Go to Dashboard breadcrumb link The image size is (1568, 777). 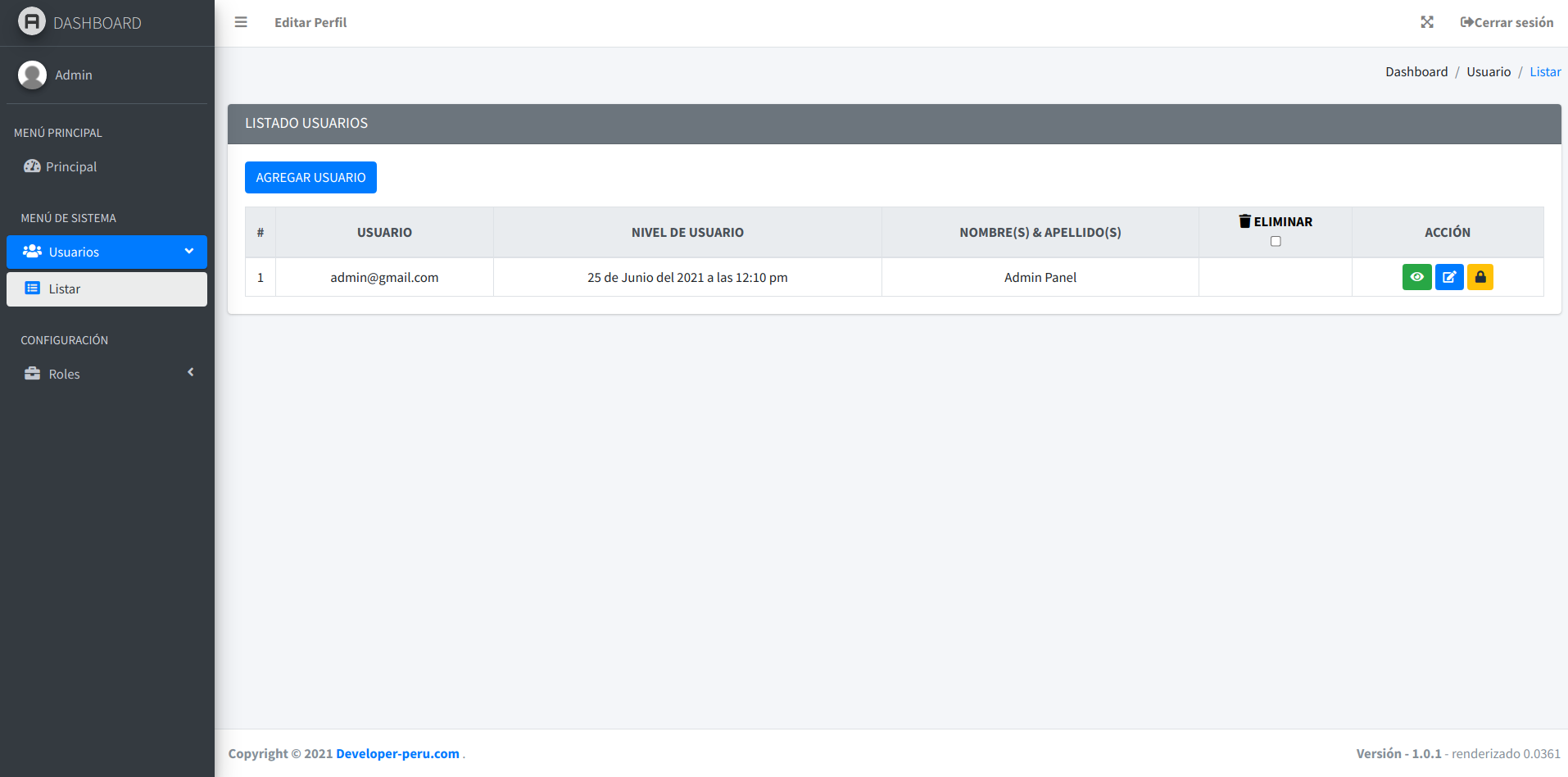point(1416,72)
